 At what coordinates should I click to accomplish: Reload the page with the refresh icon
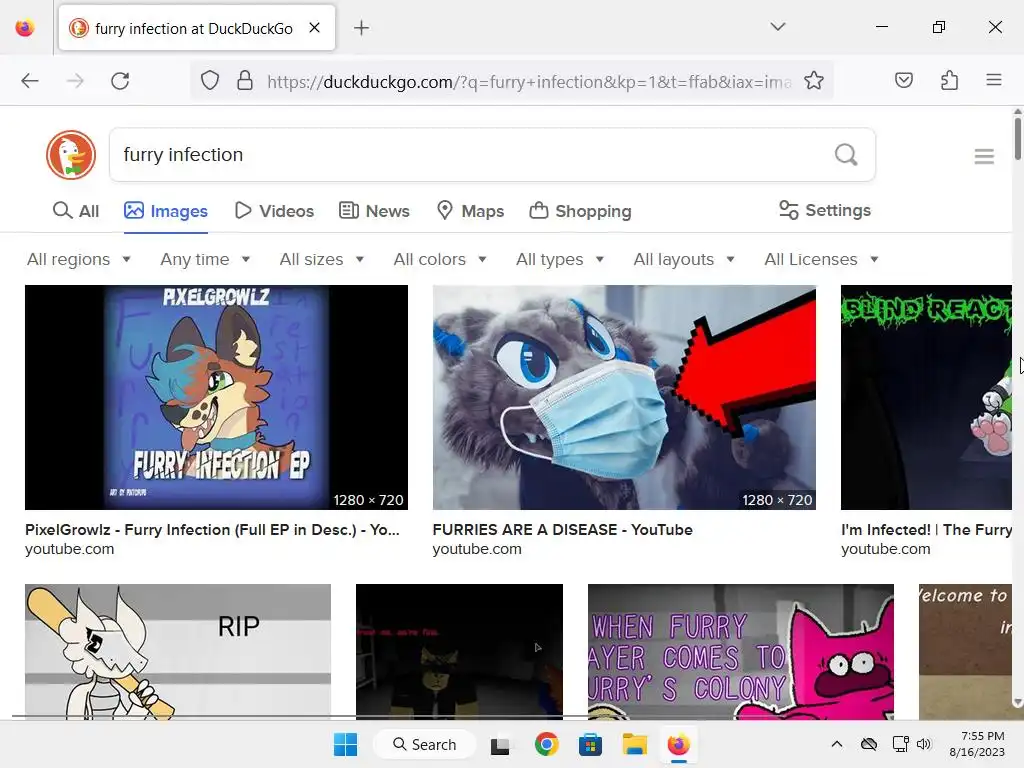[120, 81]
